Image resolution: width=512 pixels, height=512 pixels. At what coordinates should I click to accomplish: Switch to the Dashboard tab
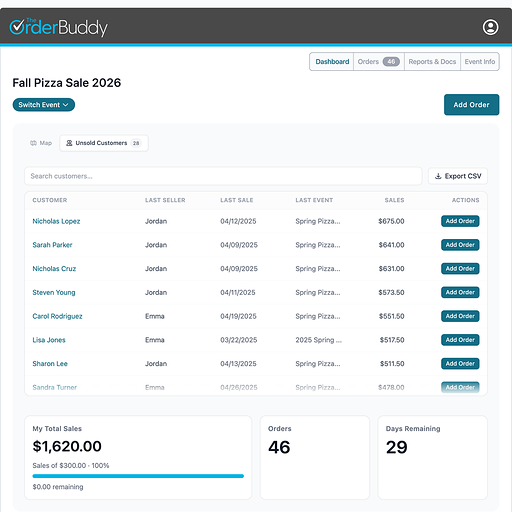pos(332,62)
